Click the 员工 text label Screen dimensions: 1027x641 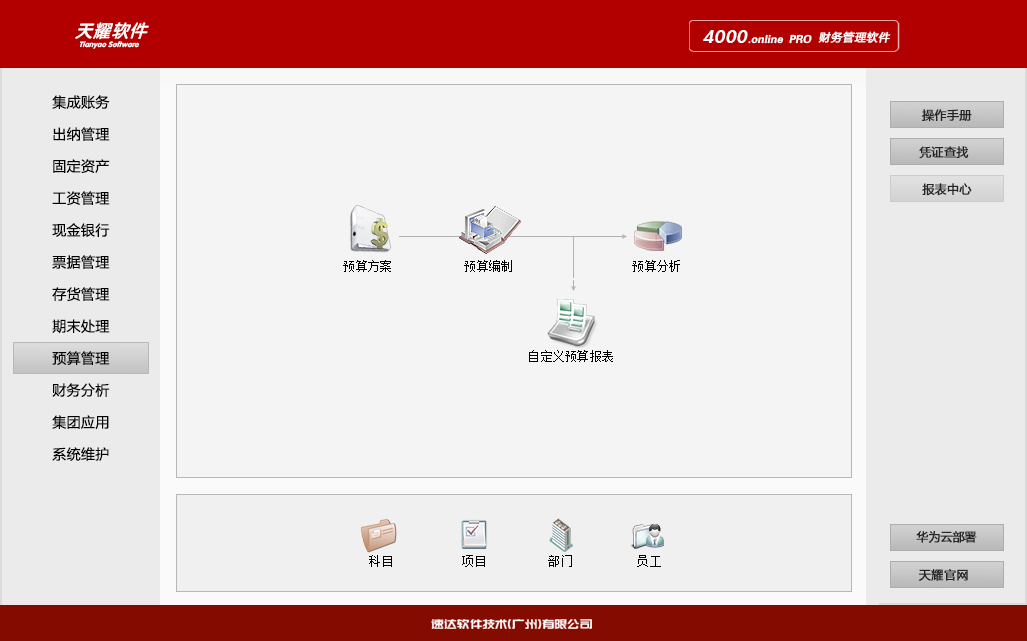648,561
